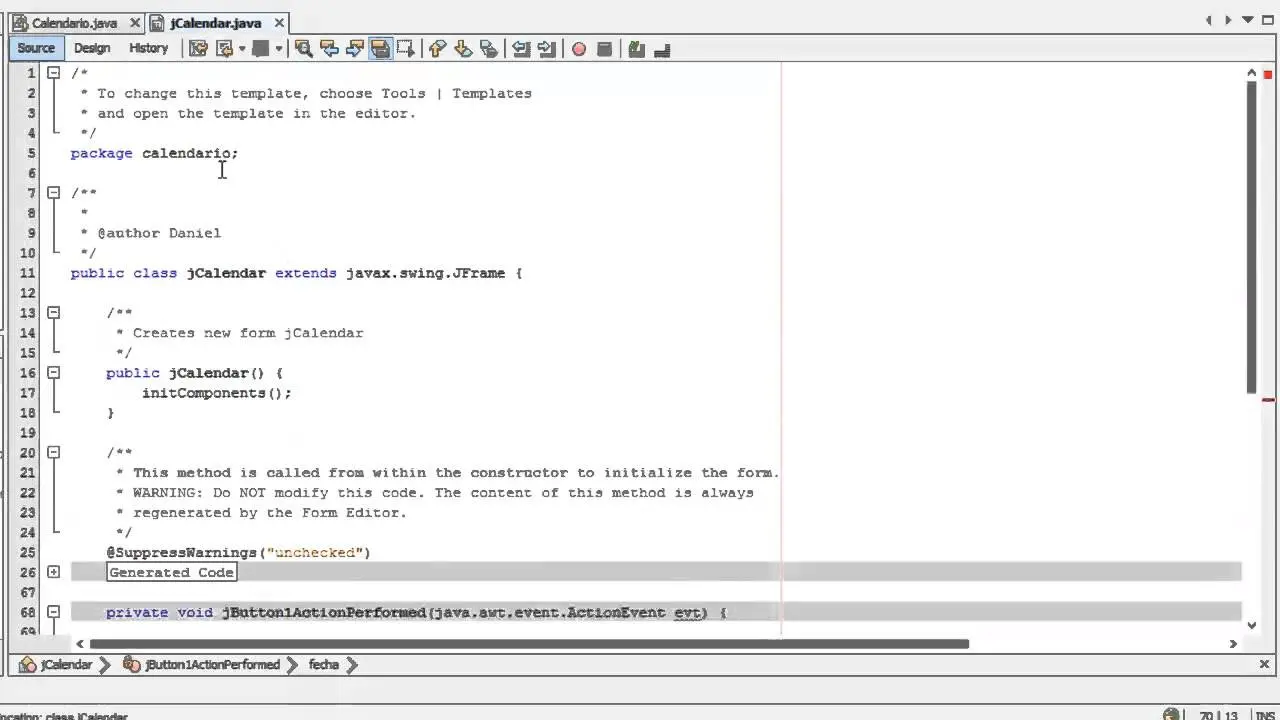Click the Shift Line Left icon

pyautogui.click(x=521, y=48)
